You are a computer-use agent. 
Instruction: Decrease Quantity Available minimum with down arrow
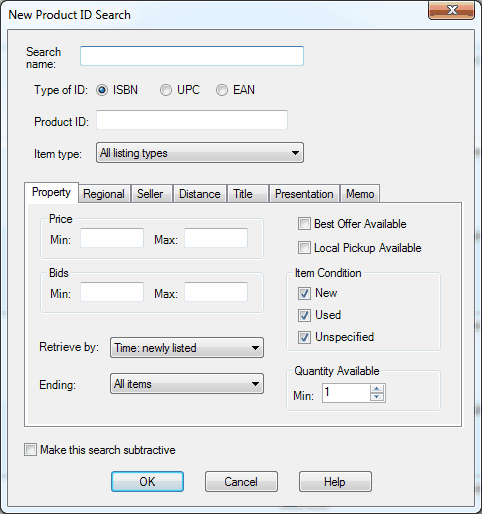pos(377,397)
